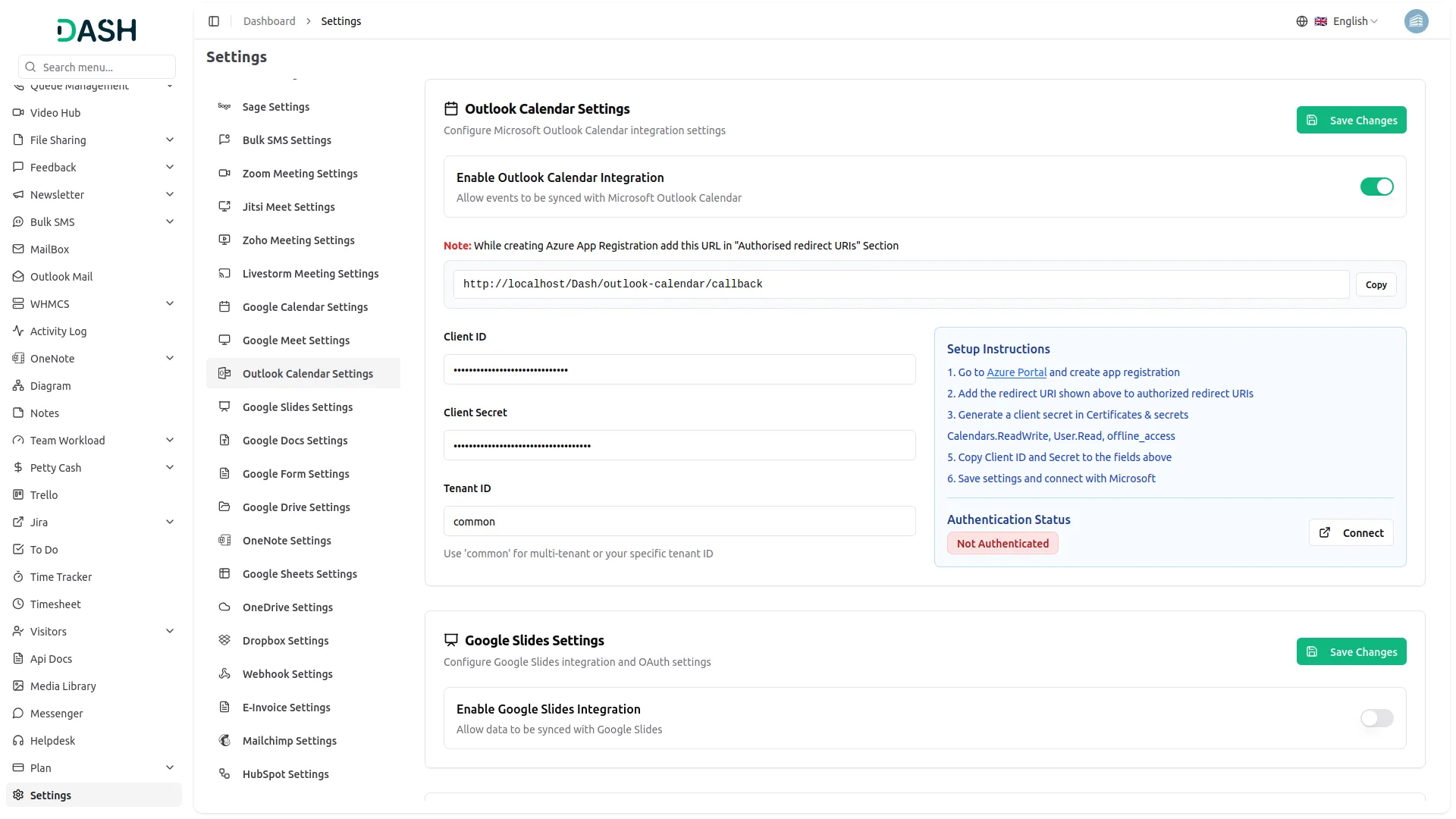Screen dimensions: 1456x819
Task: Click the Trello board icon
Action: click(18, 495)
